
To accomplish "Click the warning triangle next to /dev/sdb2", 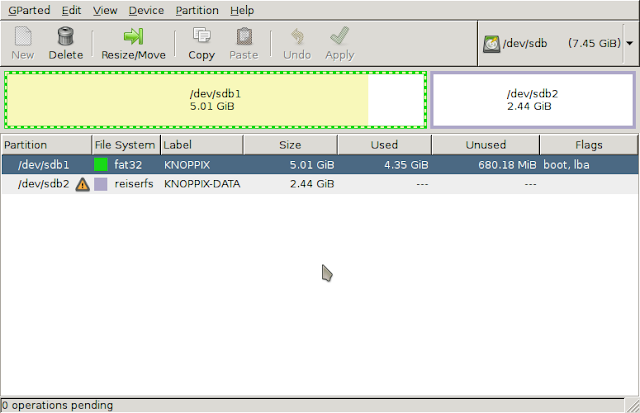I will (x=82, y=184).
